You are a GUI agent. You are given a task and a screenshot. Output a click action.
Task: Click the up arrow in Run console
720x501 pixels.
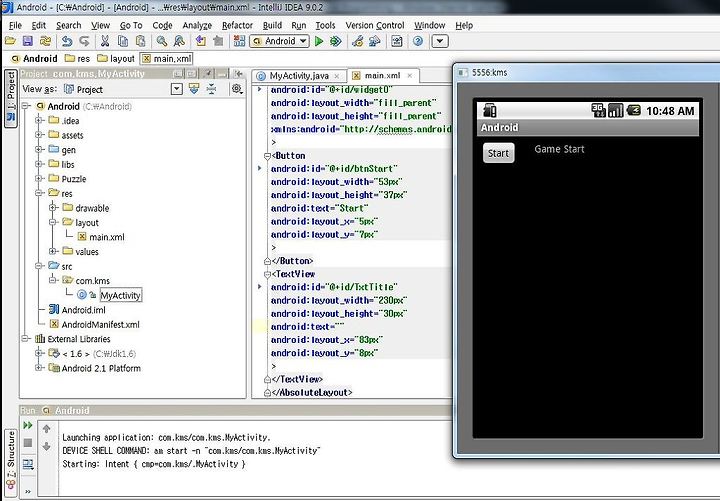pyautogui.click(x=46, y=429)
